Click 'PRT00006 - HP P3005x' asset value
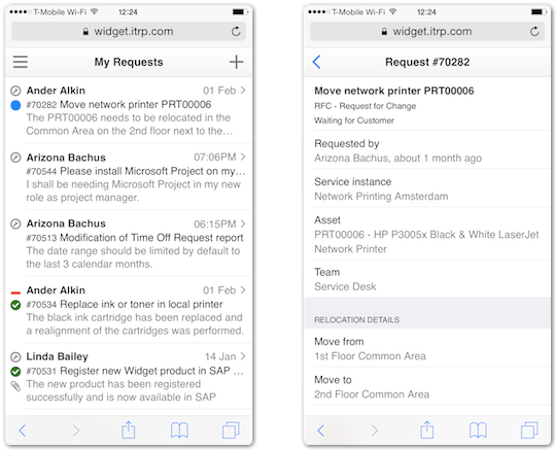The width and height of the screenshot is (556, 450). [x=427, y=242]
